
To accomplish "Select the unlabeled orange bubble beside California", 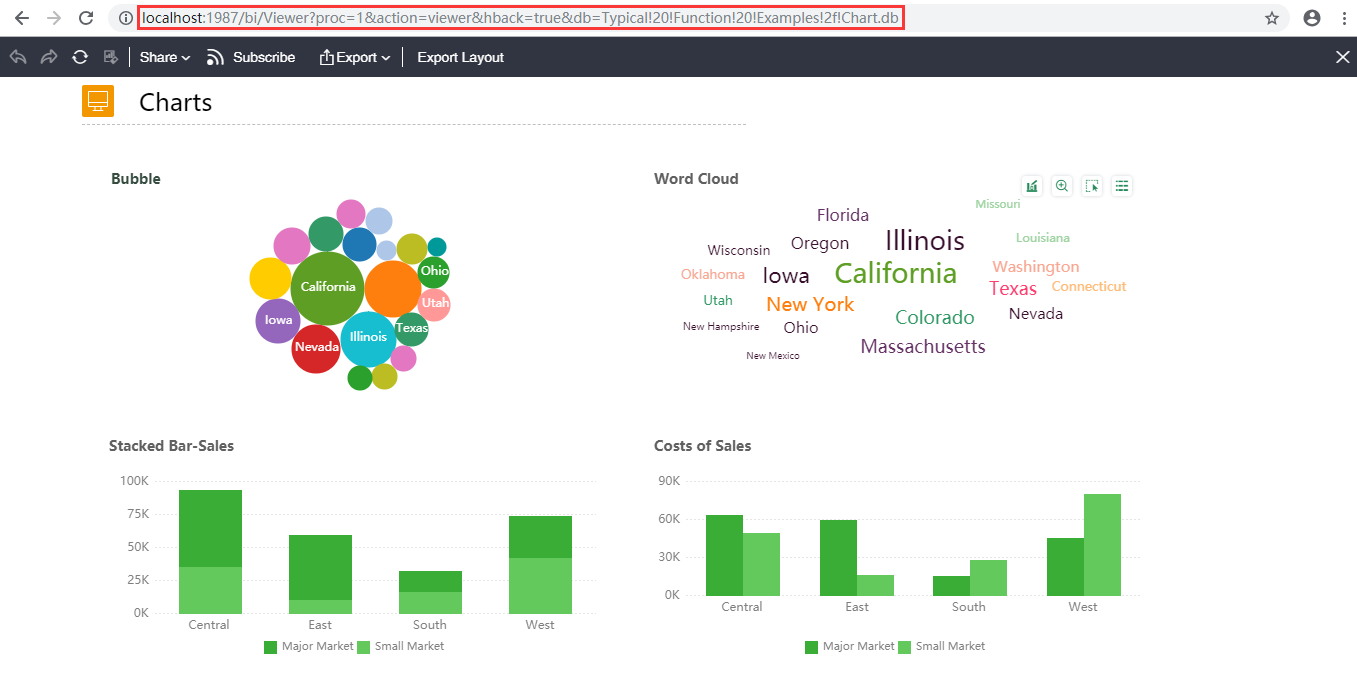I will click(x=392, y=288).
